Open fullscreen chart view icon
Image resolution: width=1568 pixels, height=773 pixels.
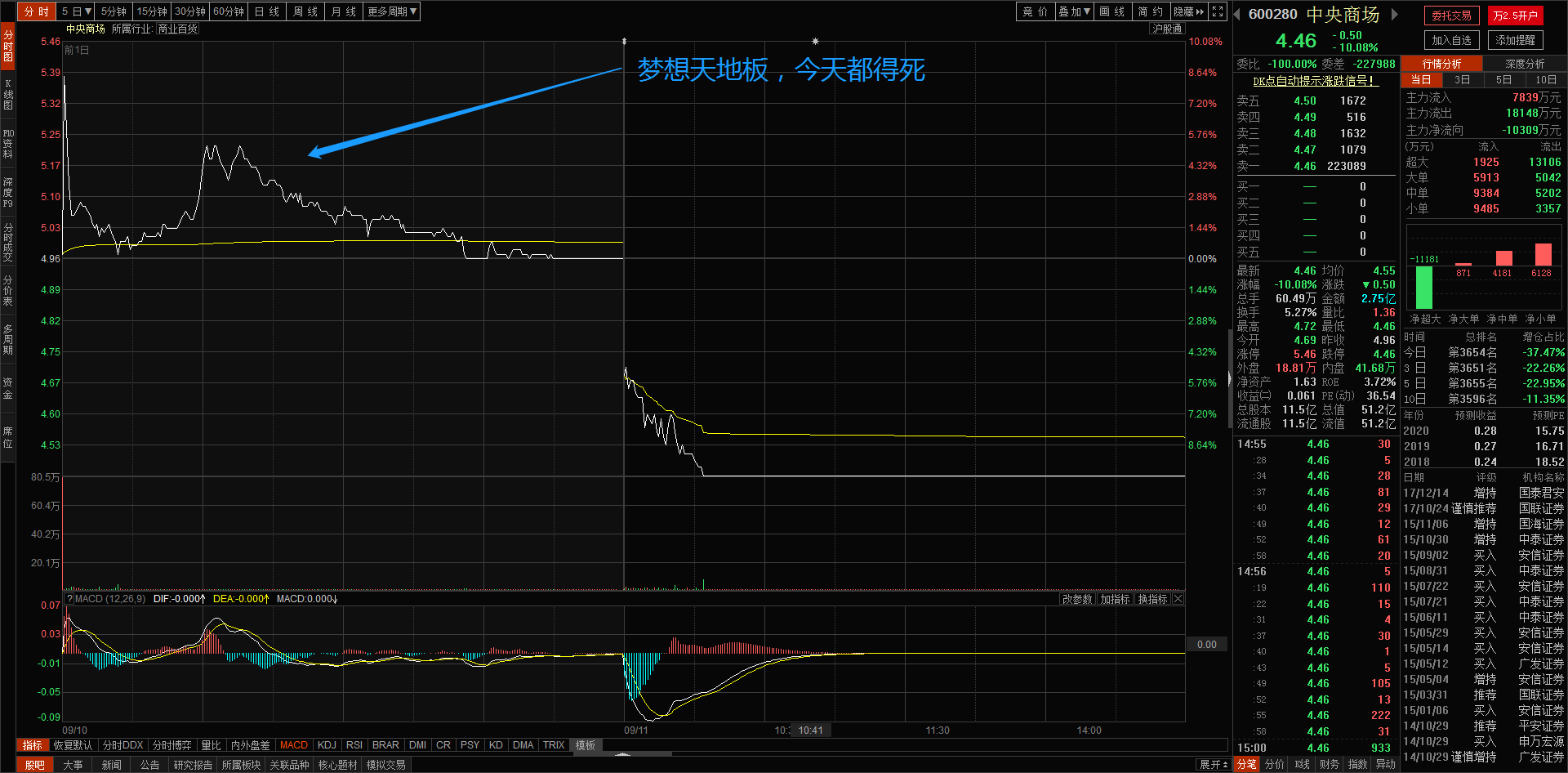click(1218, 11)
